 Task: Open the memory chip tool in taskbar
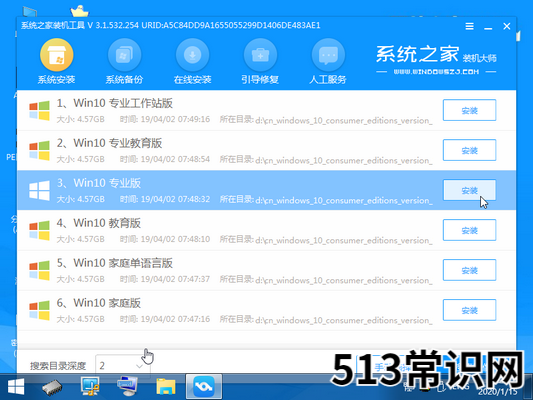[x=52, y=387]
